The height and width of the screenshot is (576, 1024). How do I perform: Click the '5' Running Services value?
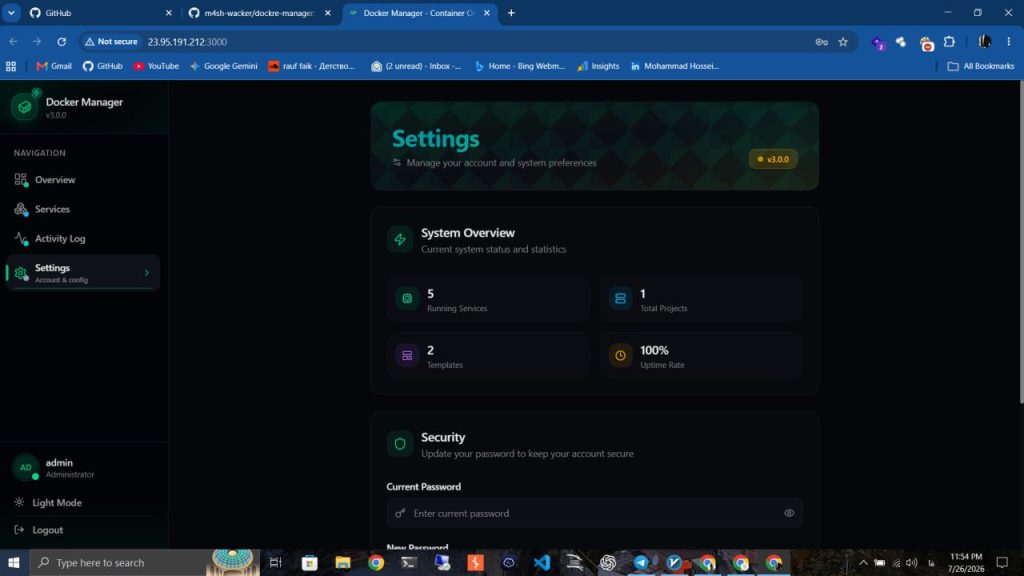coord(430,294)
